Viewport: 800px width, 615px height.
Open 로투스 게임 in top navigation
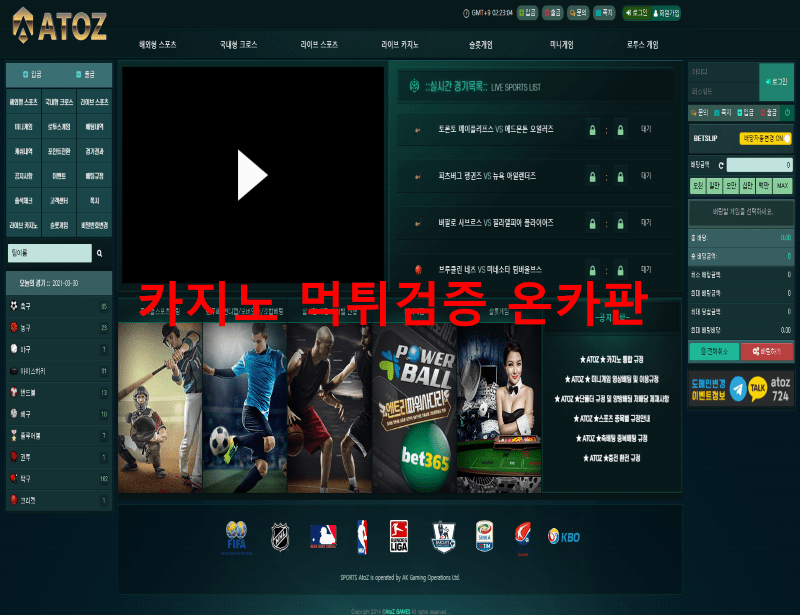coord(642,45)
